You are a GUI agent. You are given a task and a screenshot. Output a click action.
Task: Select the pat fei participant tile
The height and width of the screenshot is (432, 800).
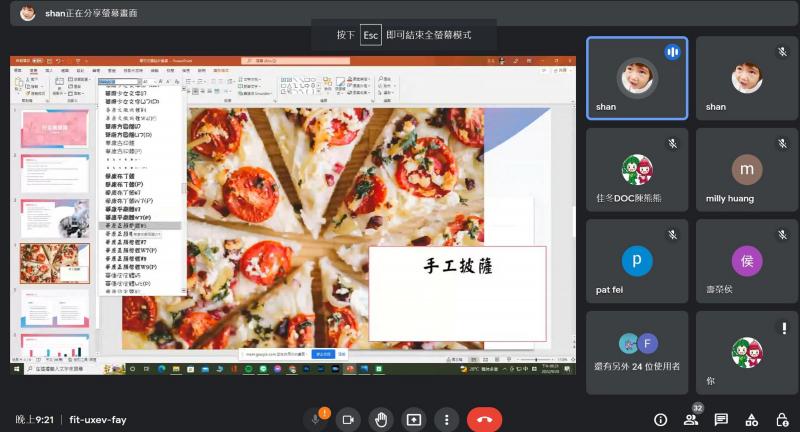[x=637, y=261]
